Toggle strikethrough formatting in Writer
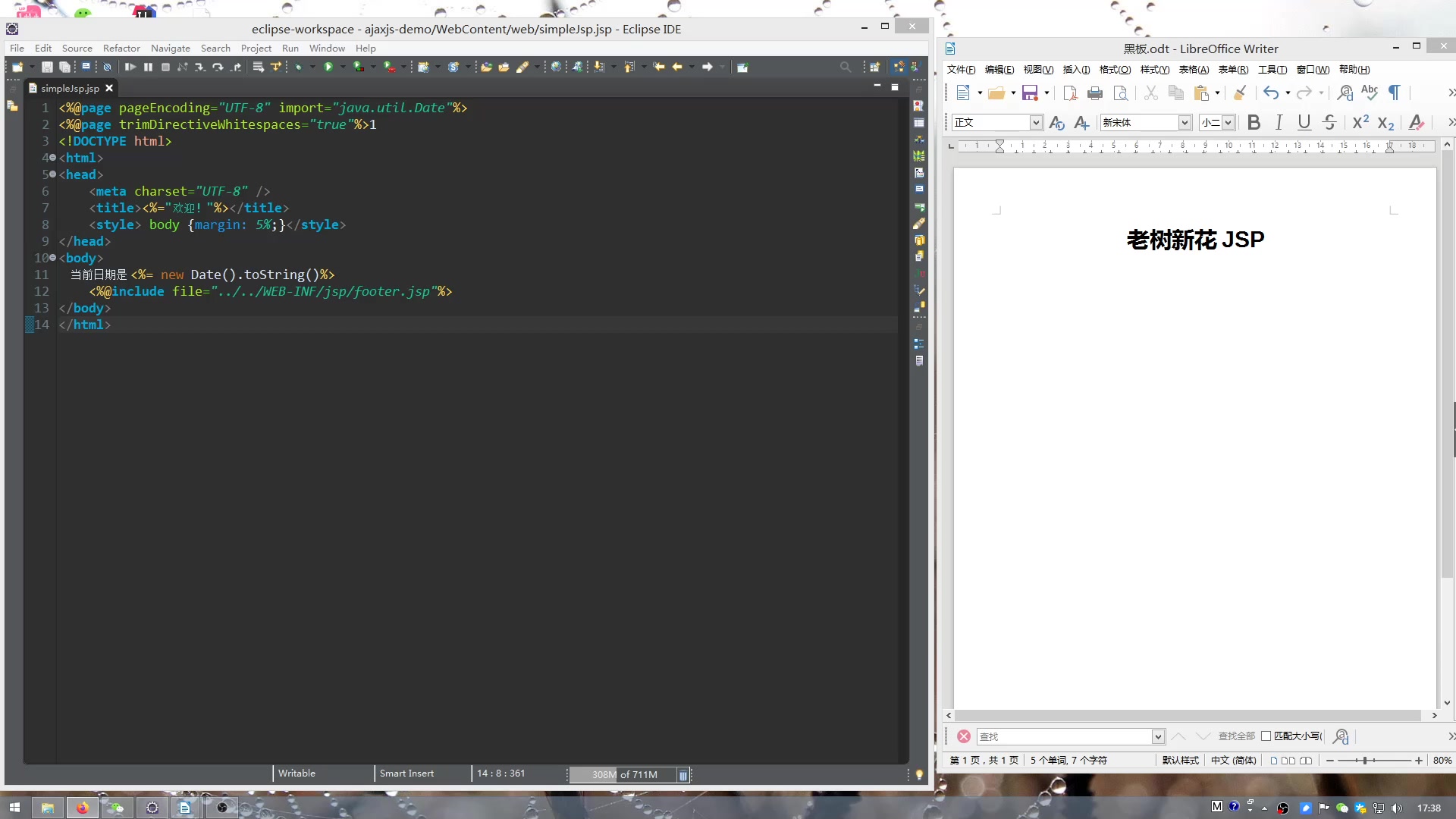 [x=1329, y=122]
